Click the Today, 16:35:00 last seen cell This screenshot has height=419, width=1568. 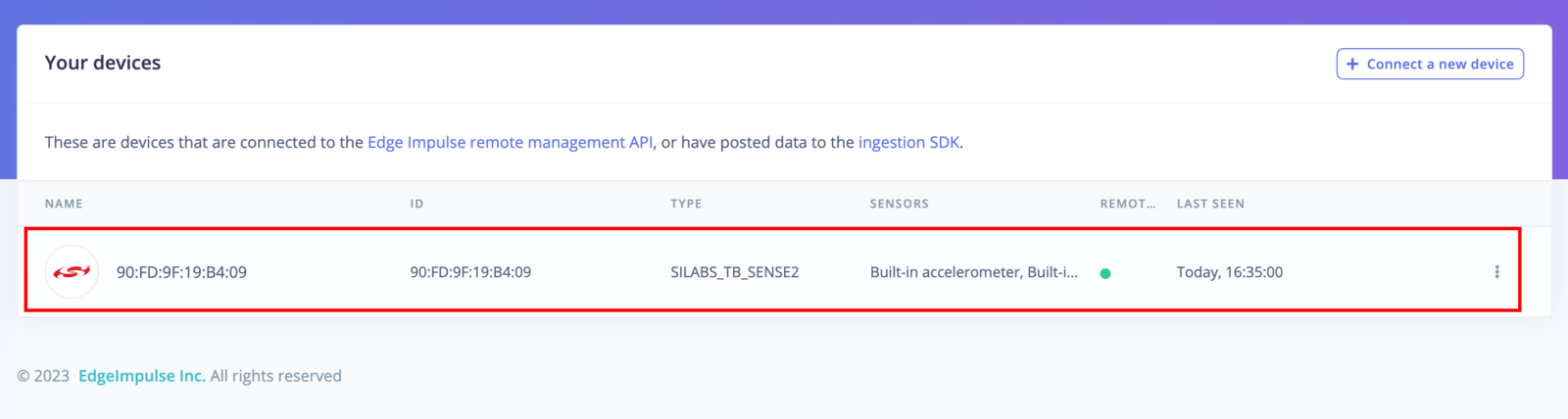click(1229, 272)
